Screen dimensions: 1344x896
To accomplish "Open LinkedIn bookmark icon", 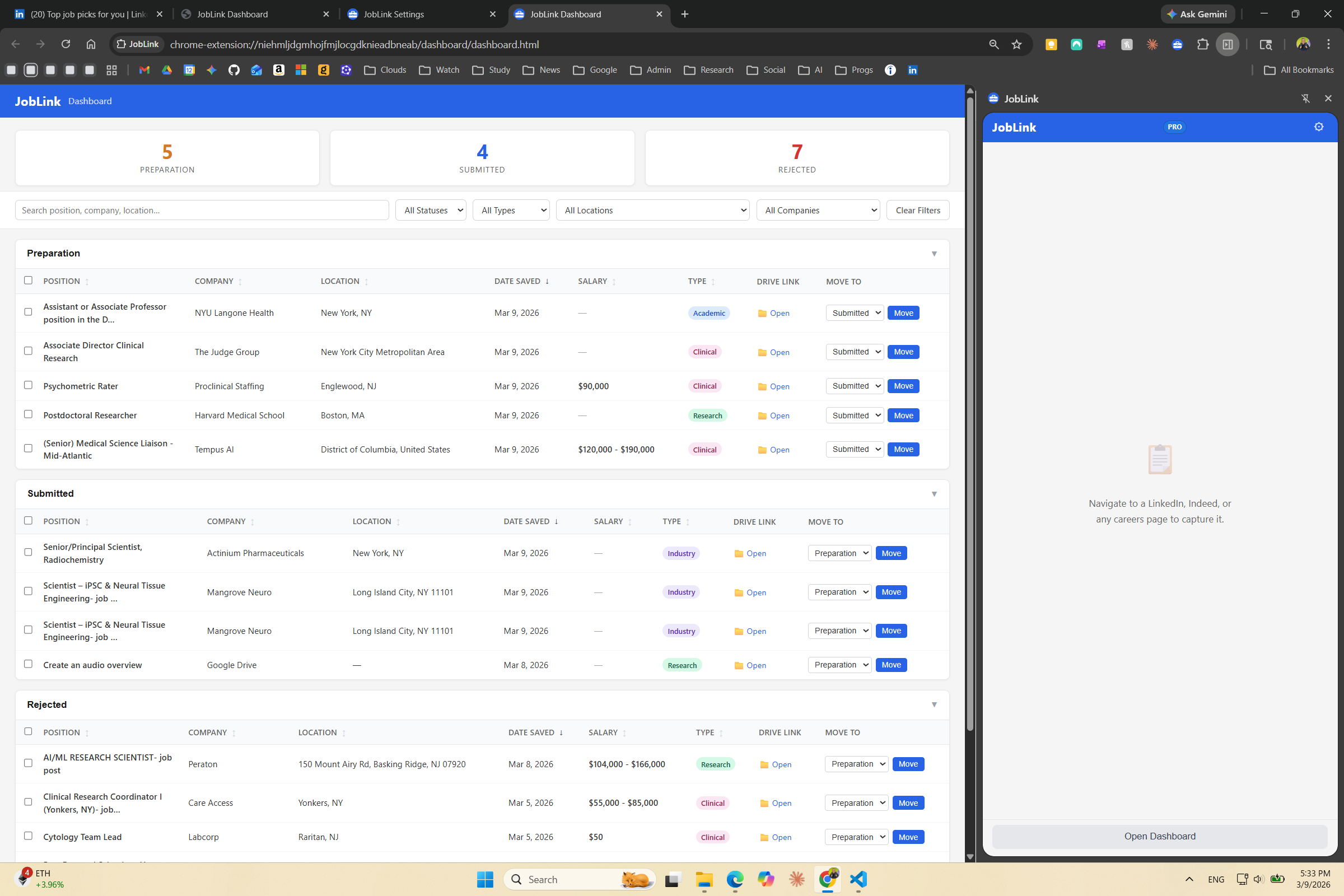I will tap(913, 69).
